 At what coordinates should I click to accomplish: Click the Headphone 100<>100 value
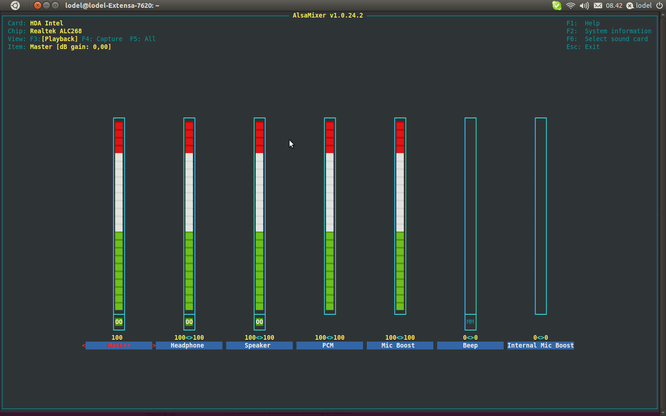189,337
